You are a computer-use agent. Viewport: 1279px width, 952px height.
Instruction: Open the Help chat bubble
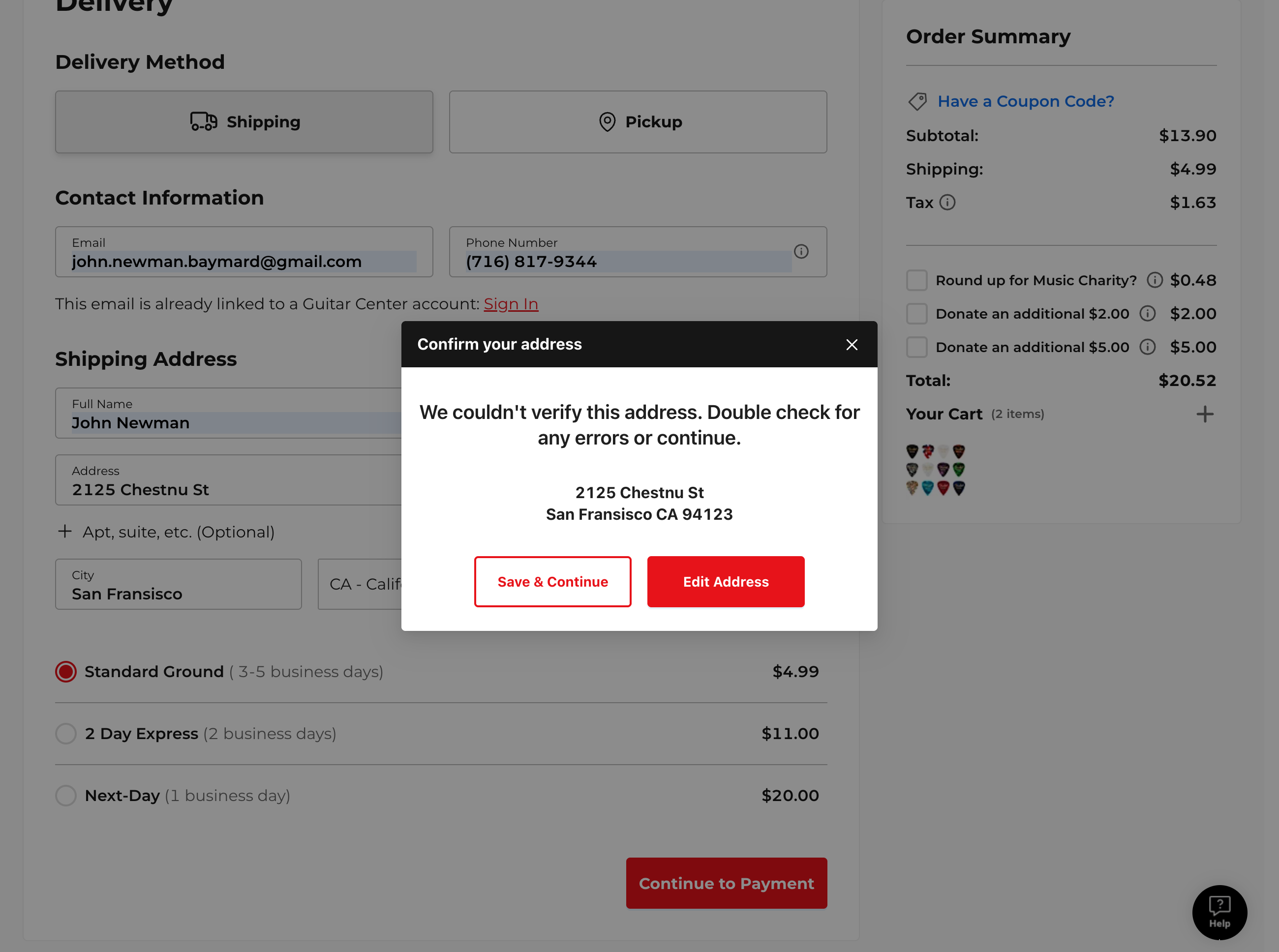tap(1219, 912)
